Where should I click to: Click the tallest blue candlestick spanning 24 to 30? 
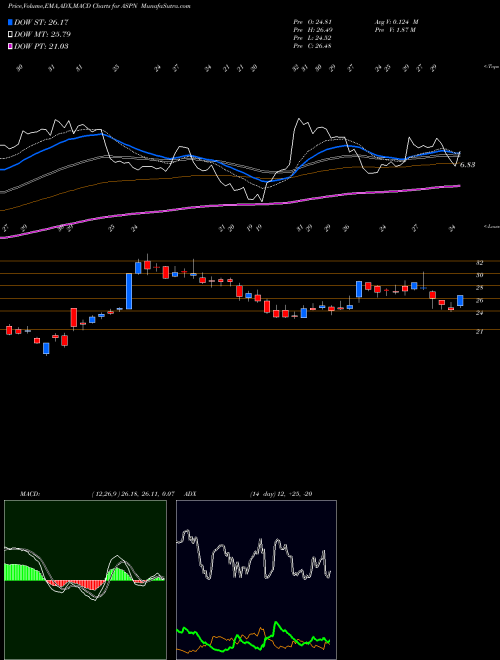point(129,291)
